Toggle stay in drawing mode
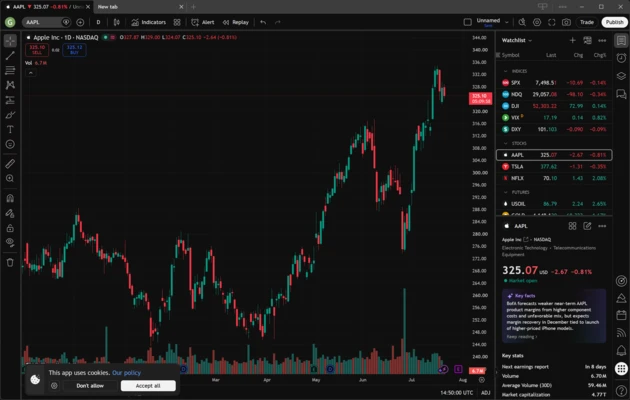630x400 pixels. pyautogui.click(x=10, y=213)
